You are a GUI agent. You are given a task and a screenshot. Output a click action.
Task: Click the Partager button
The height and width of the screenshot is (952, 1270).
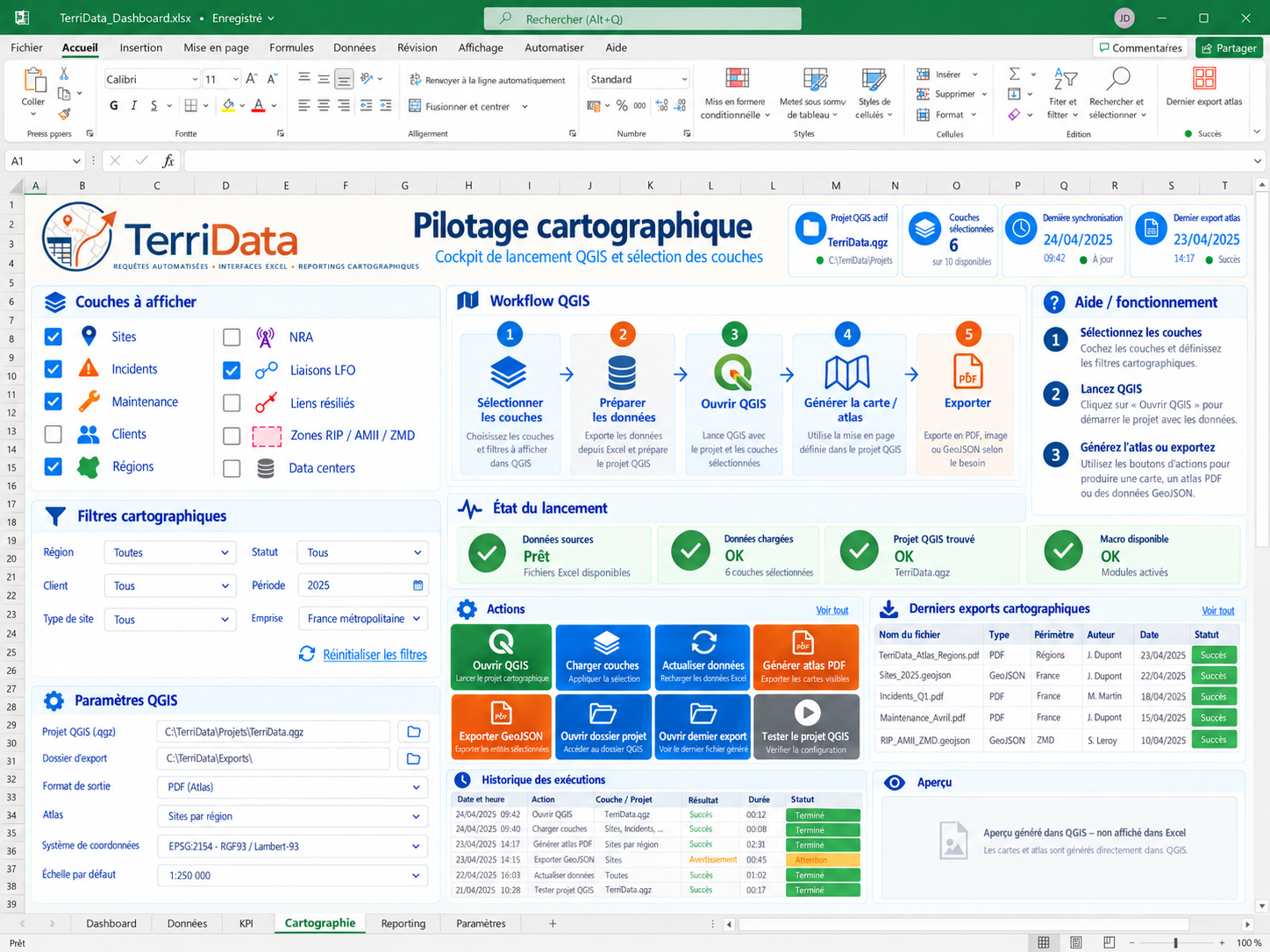pos(1229,48)
